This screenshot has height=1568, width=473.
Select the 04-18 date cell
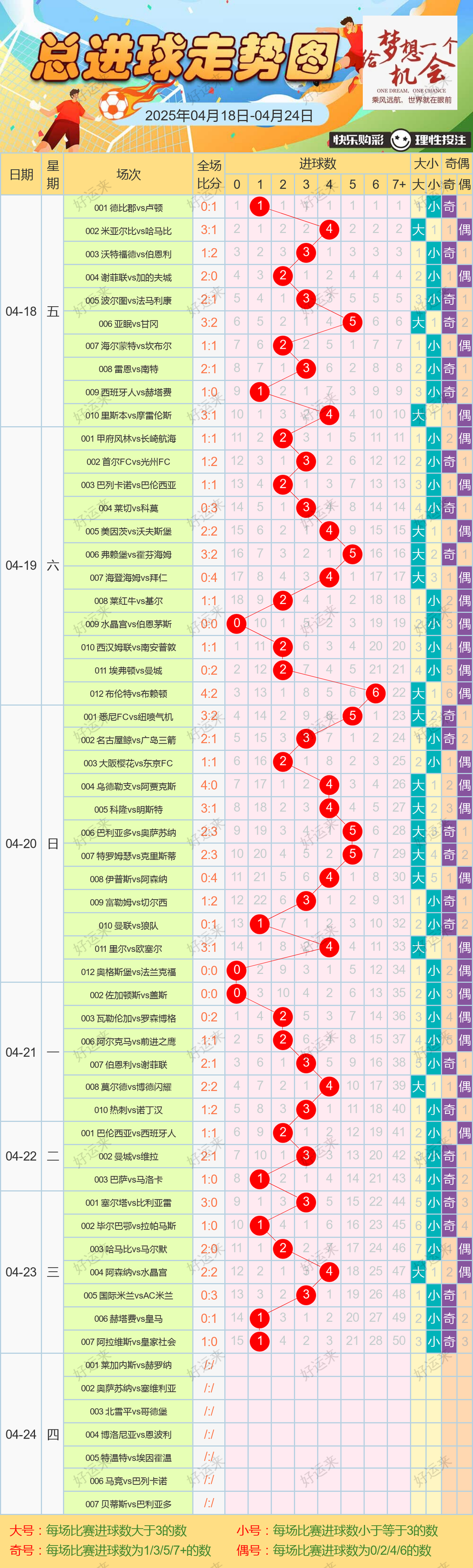[21, 311]
